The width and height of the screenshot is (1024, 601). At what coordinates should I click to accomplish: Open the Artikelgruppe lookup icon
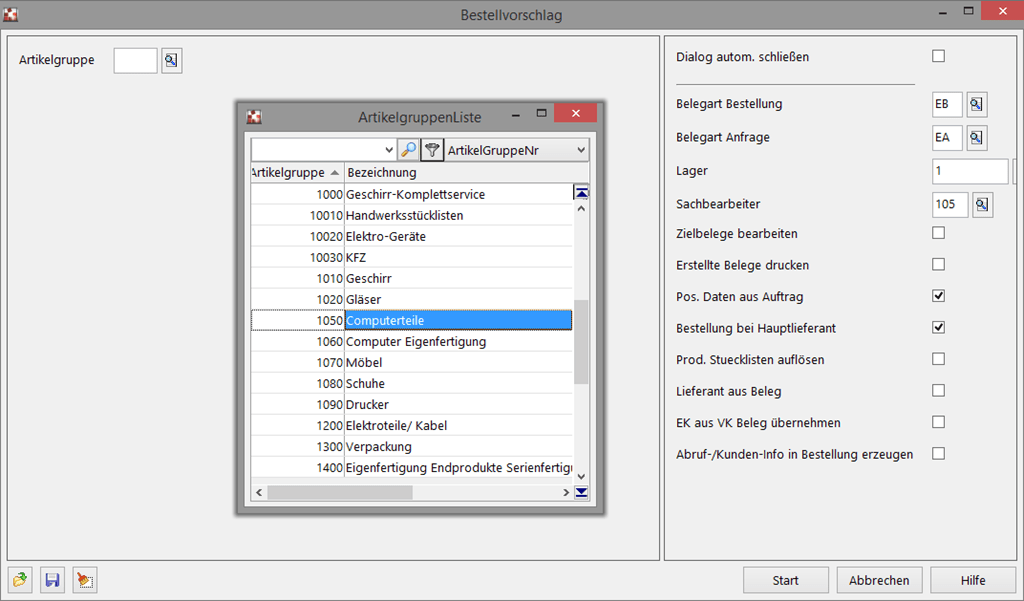pyautogui.click(x=171, y=61)
